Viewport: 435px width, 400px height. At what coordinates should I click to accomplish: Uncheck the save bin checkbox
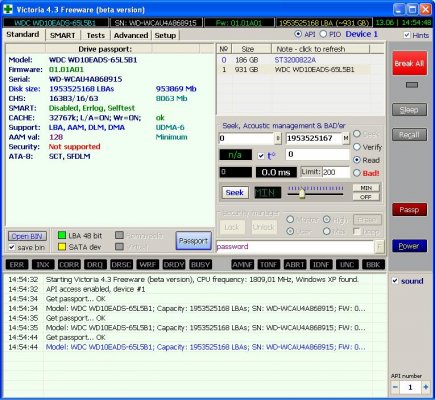(x=12, y=247)
